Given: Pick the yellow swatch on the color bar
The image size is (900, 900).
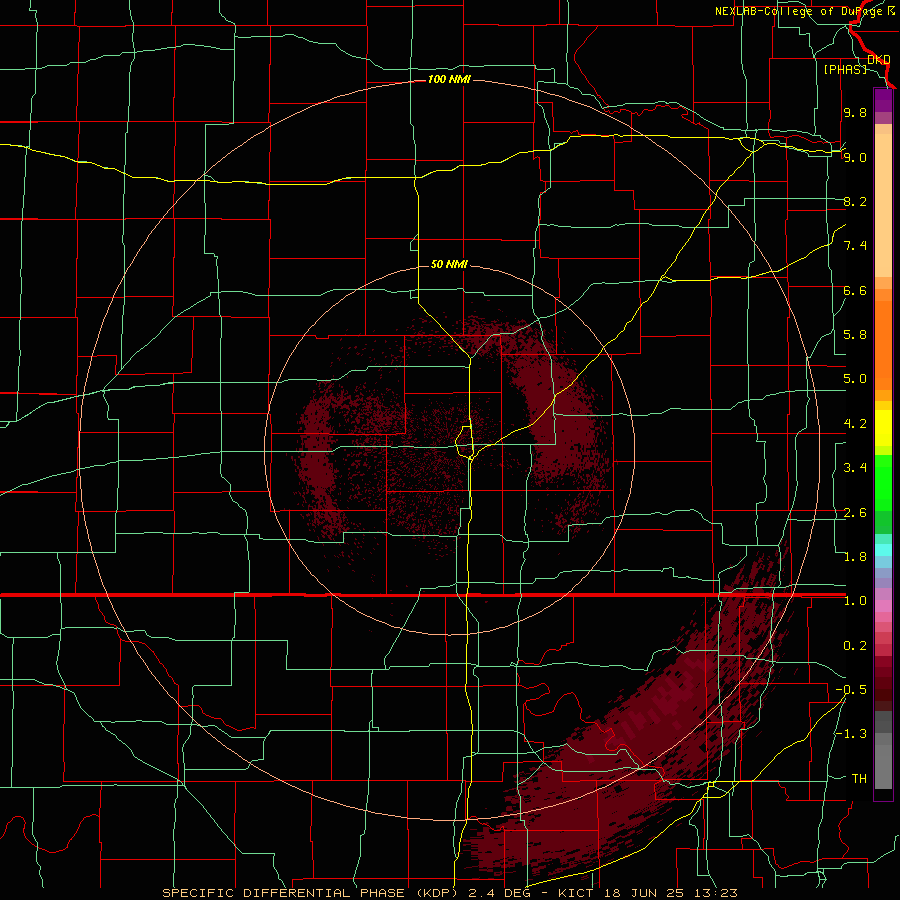Looking at the screenshot, I should click(x=883, y=428).
